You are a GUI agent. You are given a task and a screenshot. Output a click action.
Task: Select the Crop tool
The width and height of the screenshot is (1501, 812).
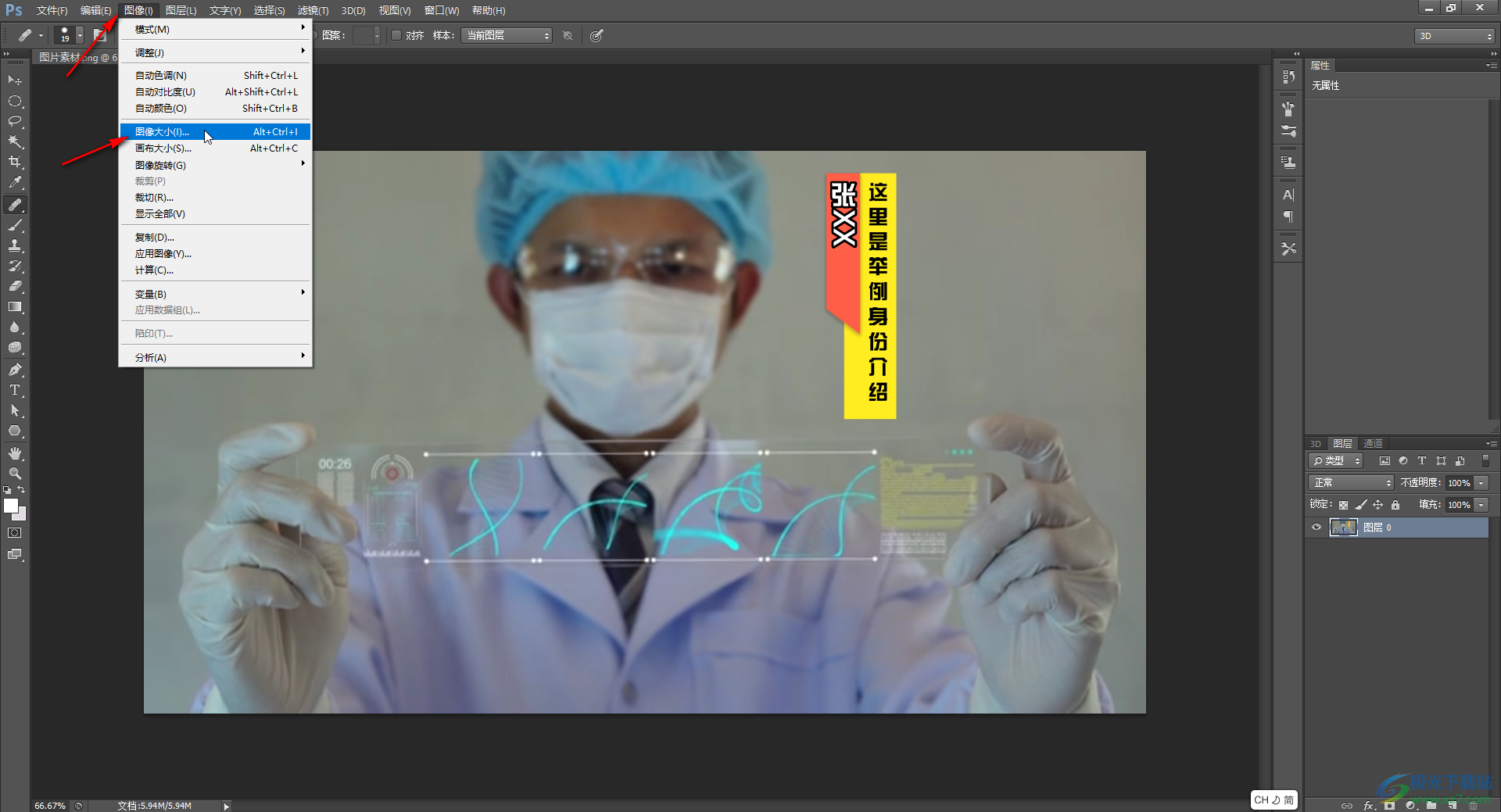(15, 162)
